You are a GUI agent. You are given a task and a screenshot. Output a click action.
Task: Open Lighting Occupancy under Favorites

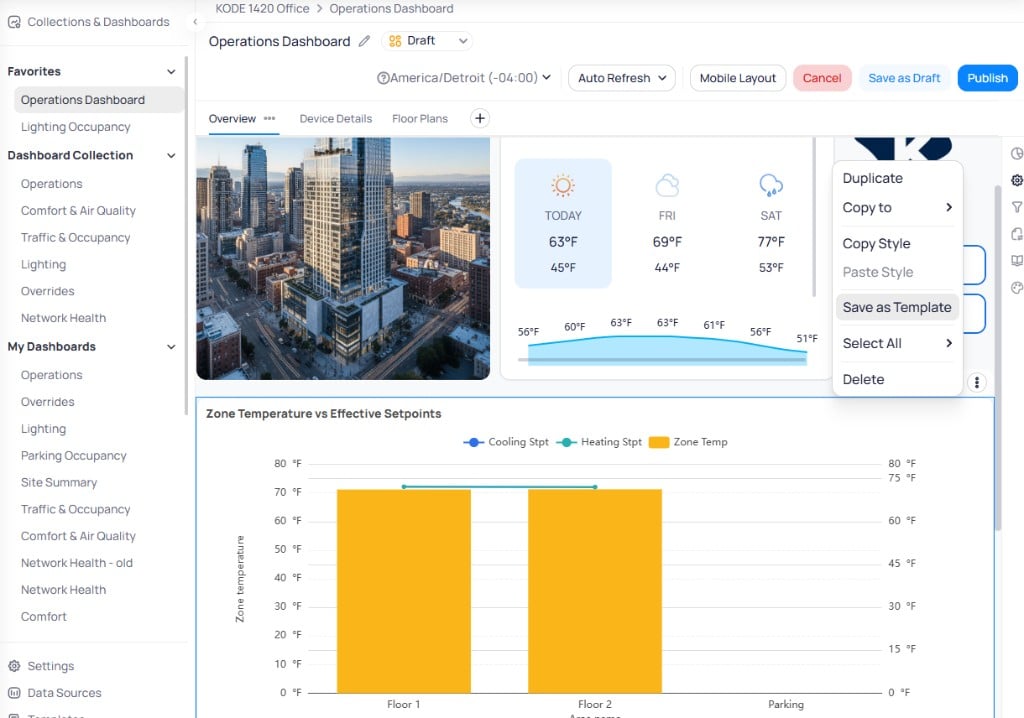76,127
